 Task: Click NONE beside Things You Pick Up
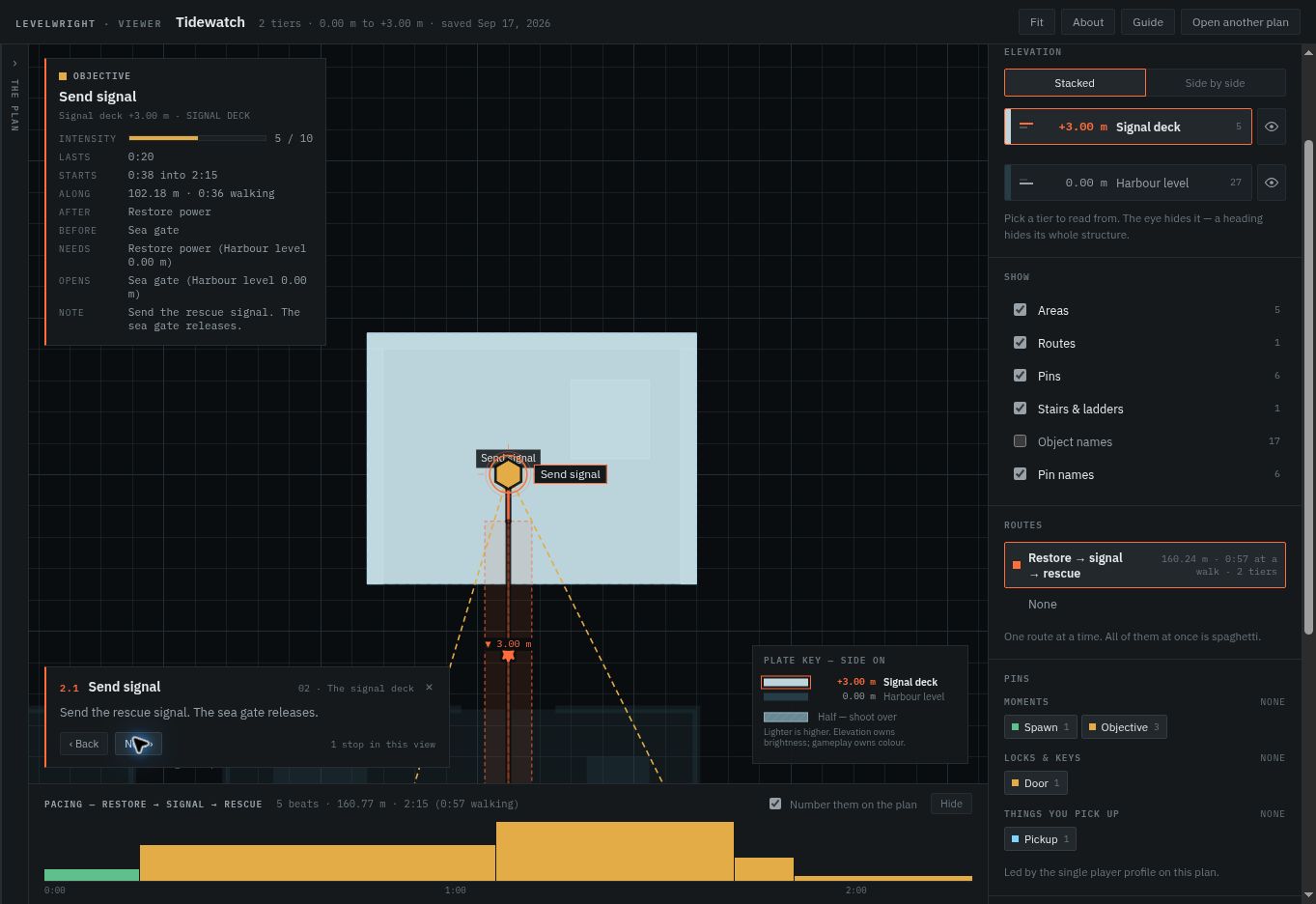(1273, 814)
